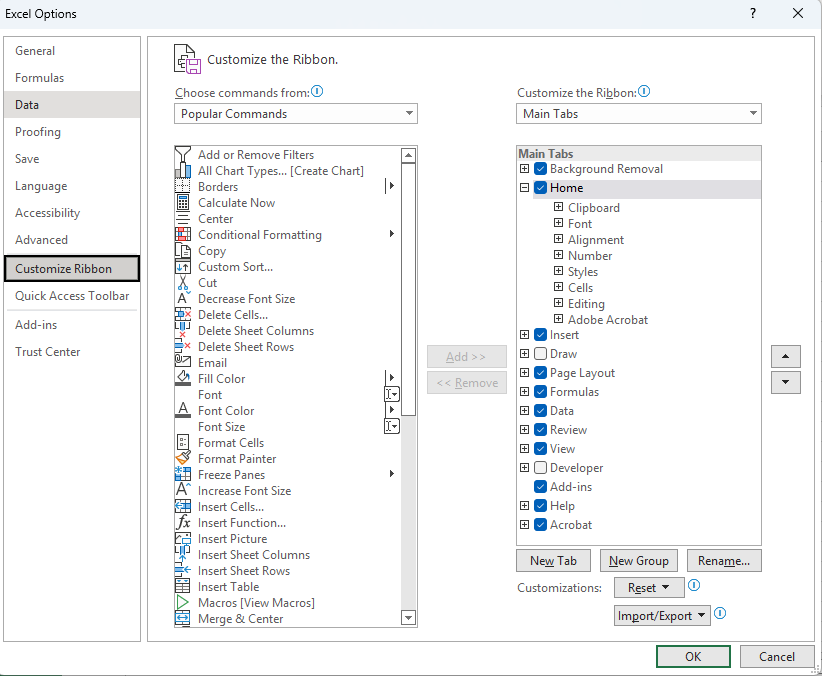
Task: Click the commands list scroll down arrow
Action: coord(408,618)
